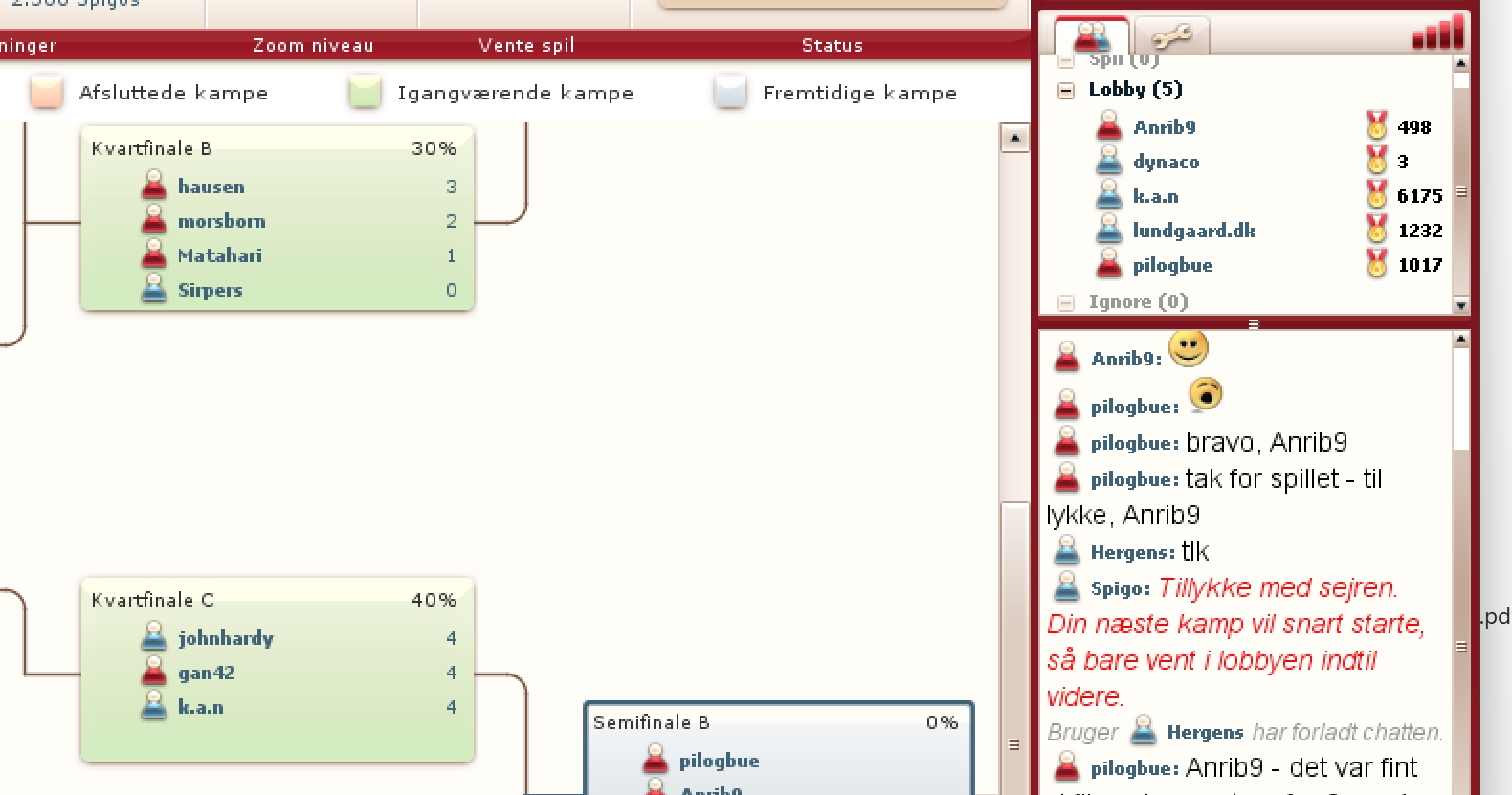Click the smiley emoticon in Anrib9's chat message
1512x795 pixels.
click(x=1188, y=349)
